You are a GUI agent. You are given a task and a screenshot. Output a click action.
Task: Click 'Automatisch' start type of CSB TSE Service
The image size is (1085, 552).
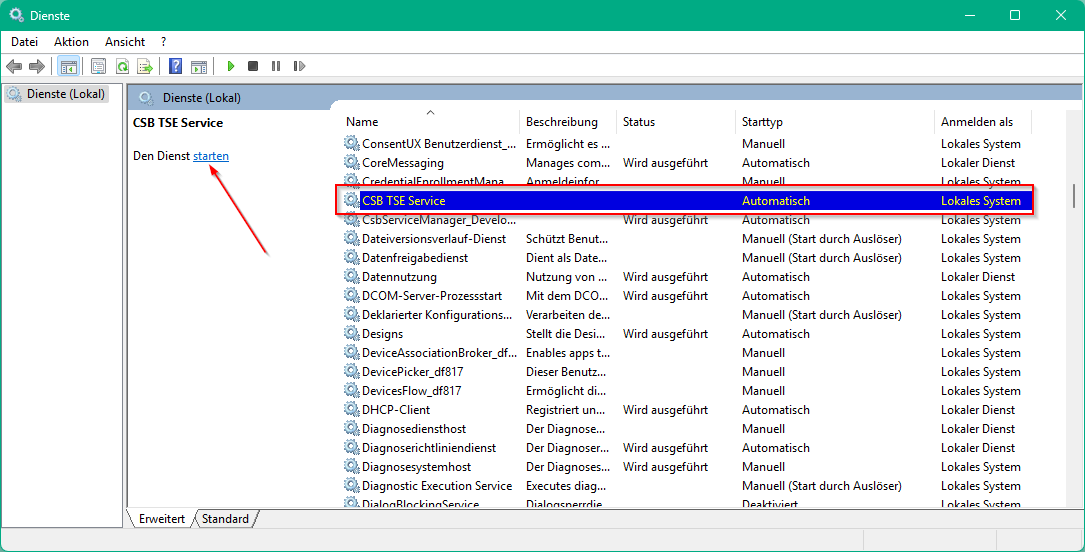tap(776, 201)
